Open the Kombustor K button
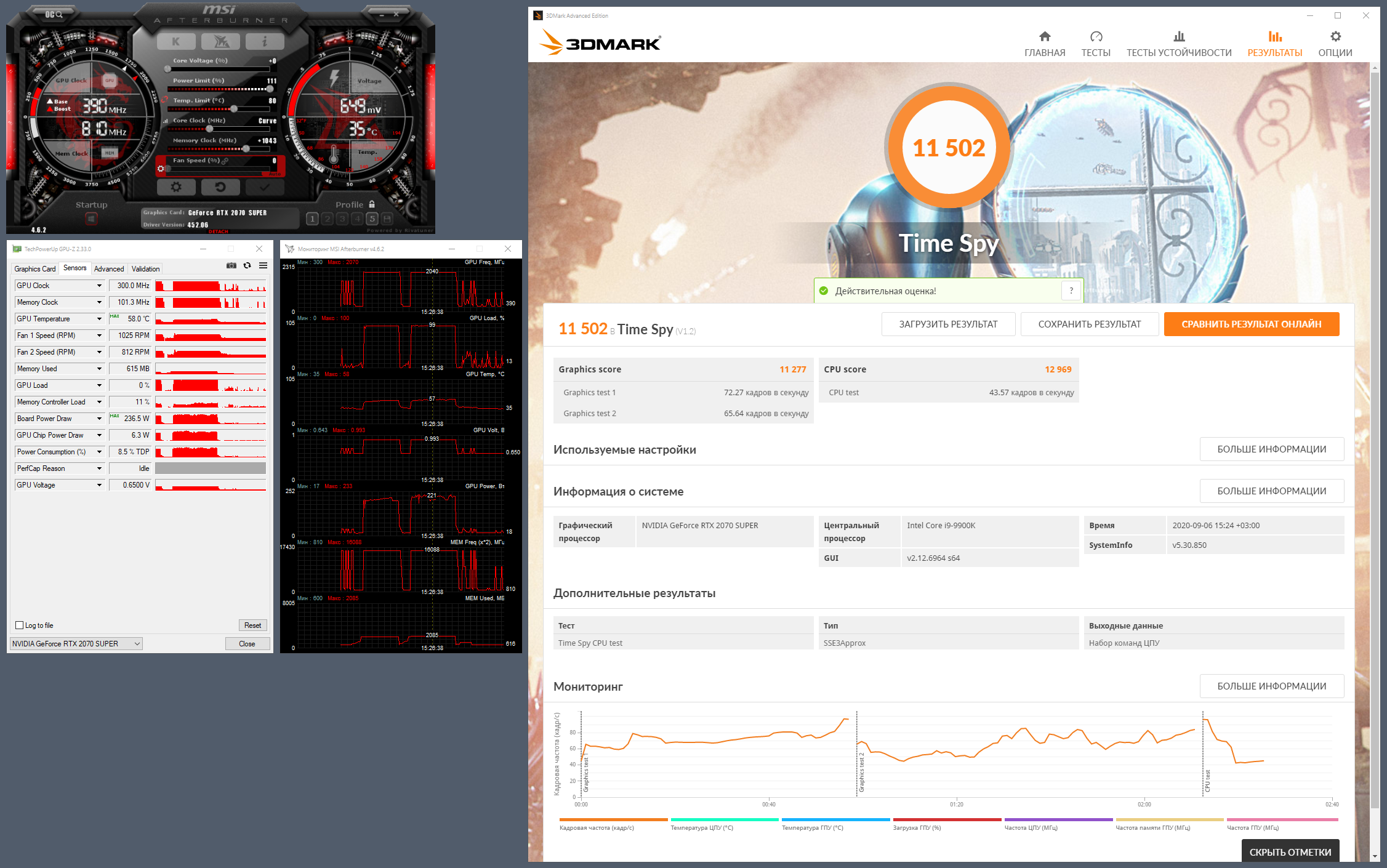 click(x=176, y=41)
